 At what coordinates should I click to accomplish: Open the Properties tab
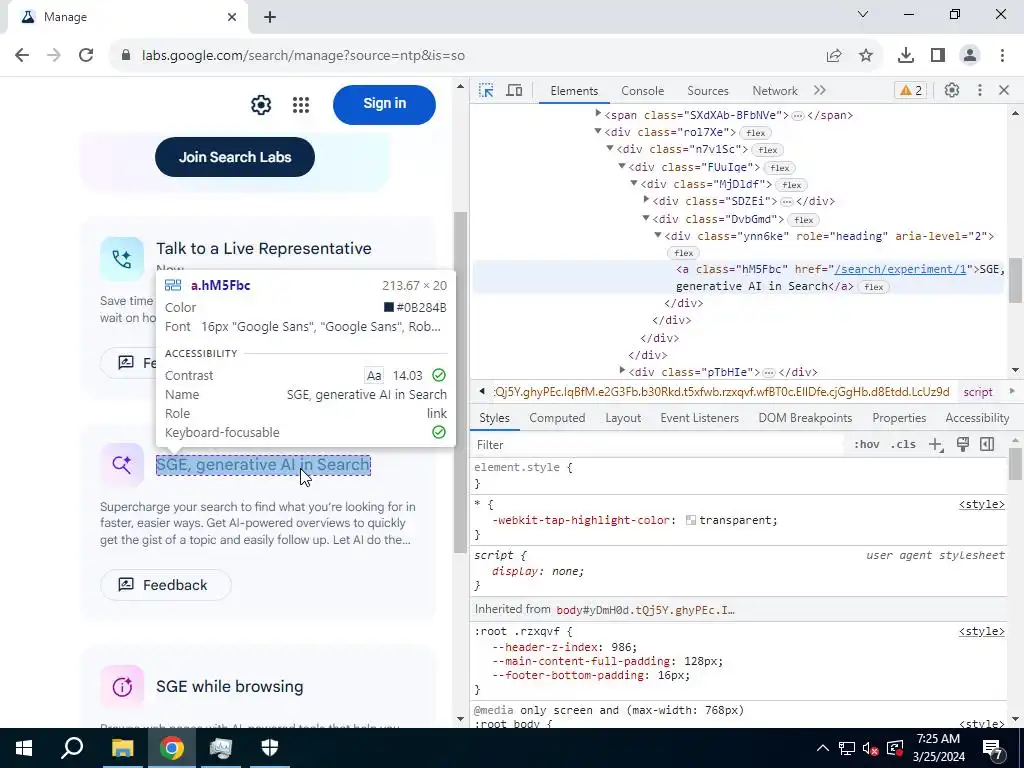[899, 418]
